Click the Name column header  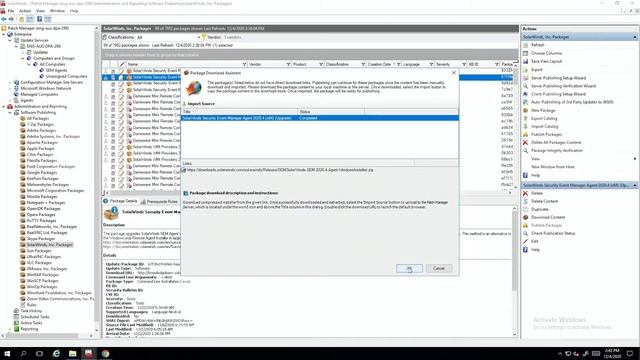pyautogui.click(x=187, y=64)
